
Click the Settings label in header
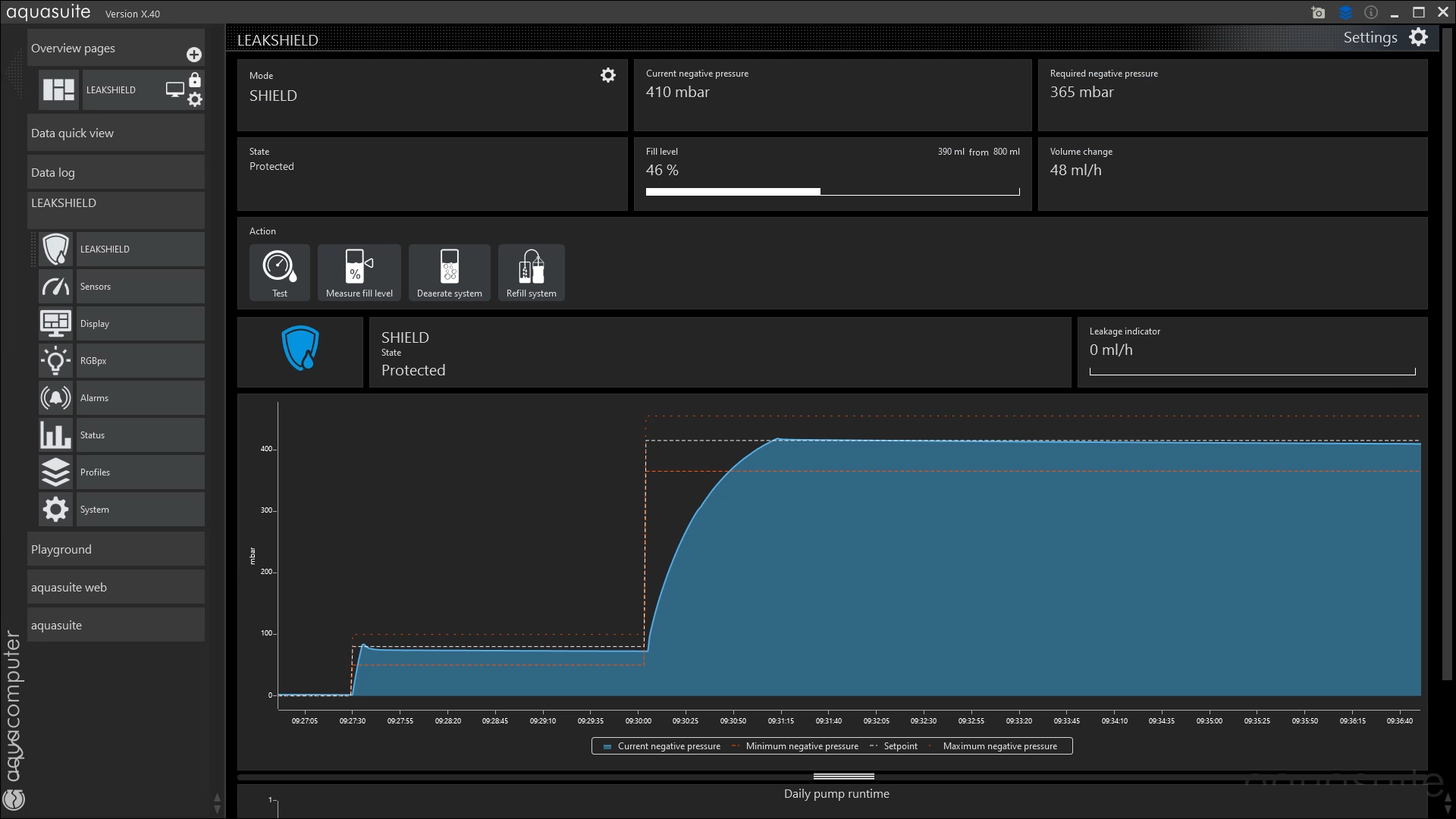pos(1370,37)
